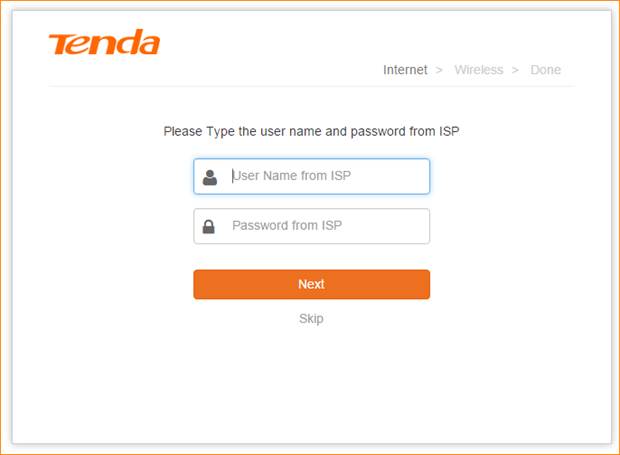Image resolution: width=620 pixels, height=455 pixels.
Task: Jump to the Done step
Action: pos(545,70)
